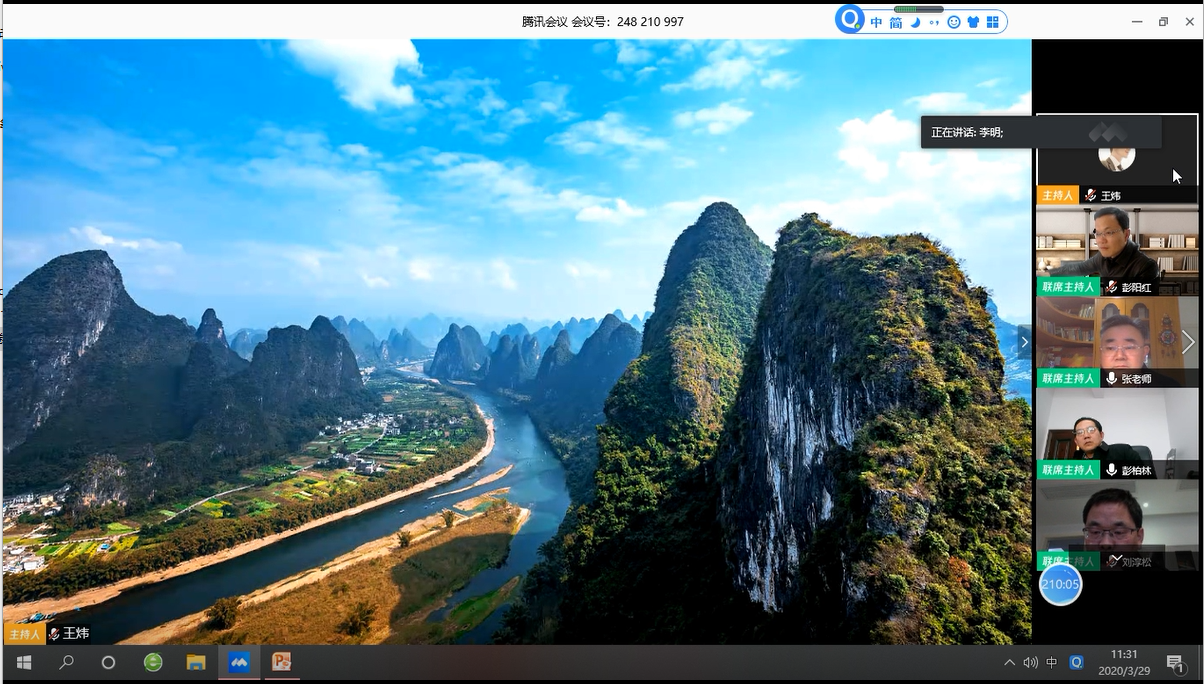This screenshot has width=1204, height=684.
Task: Open the emoji smiley panel in input toolbar
Action: (954, 22)
